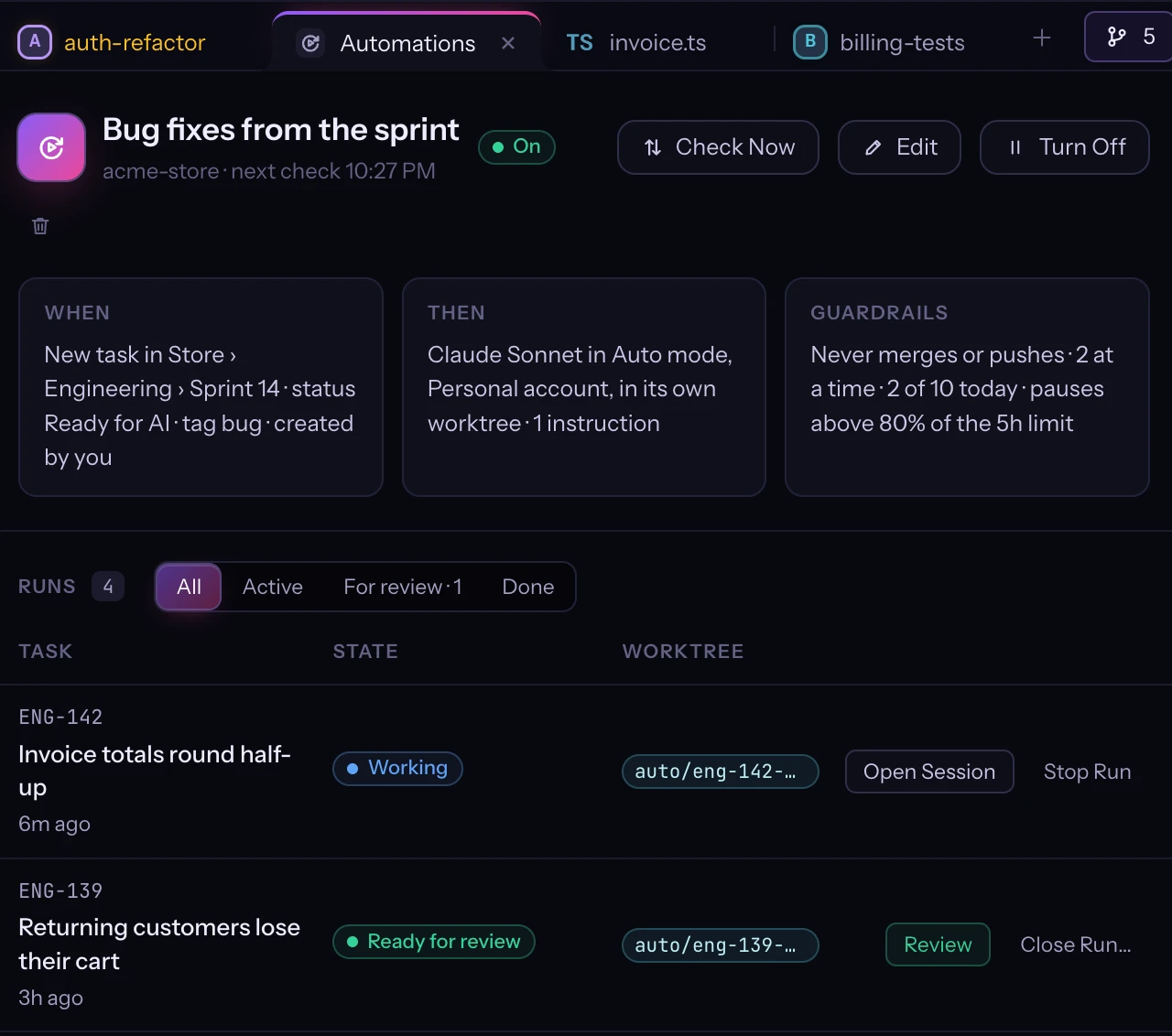Filter runs by Done
This screenshot has height=1036, width=1172.
528,587
